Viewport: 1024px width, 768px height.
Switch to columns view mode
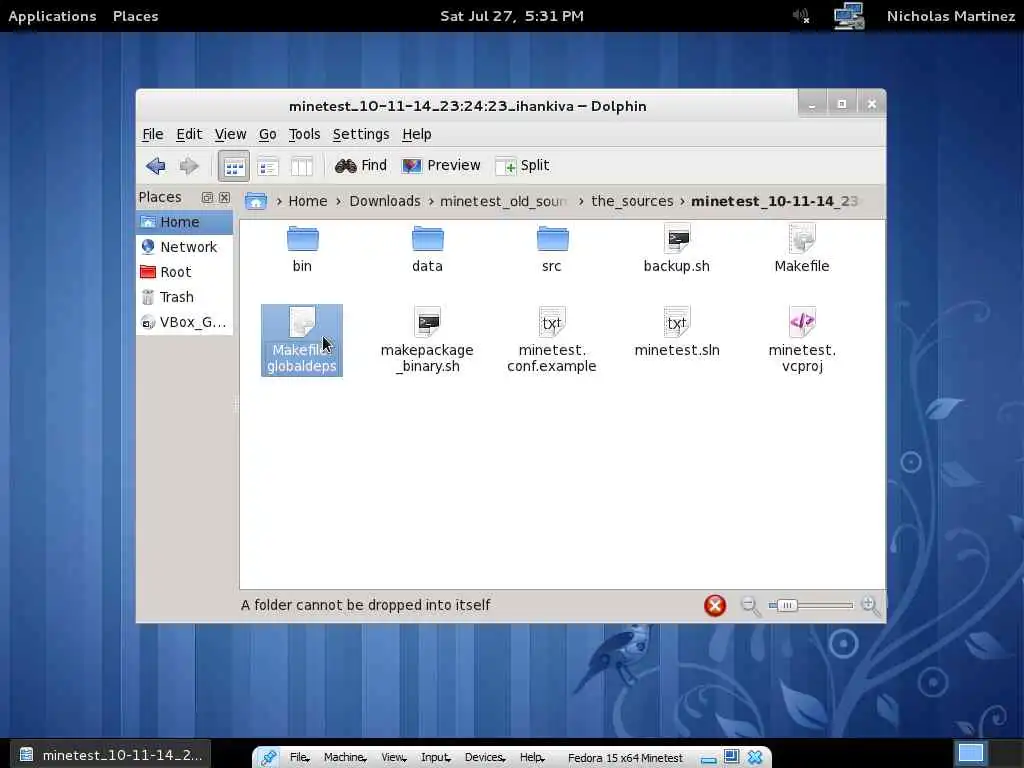301,167
